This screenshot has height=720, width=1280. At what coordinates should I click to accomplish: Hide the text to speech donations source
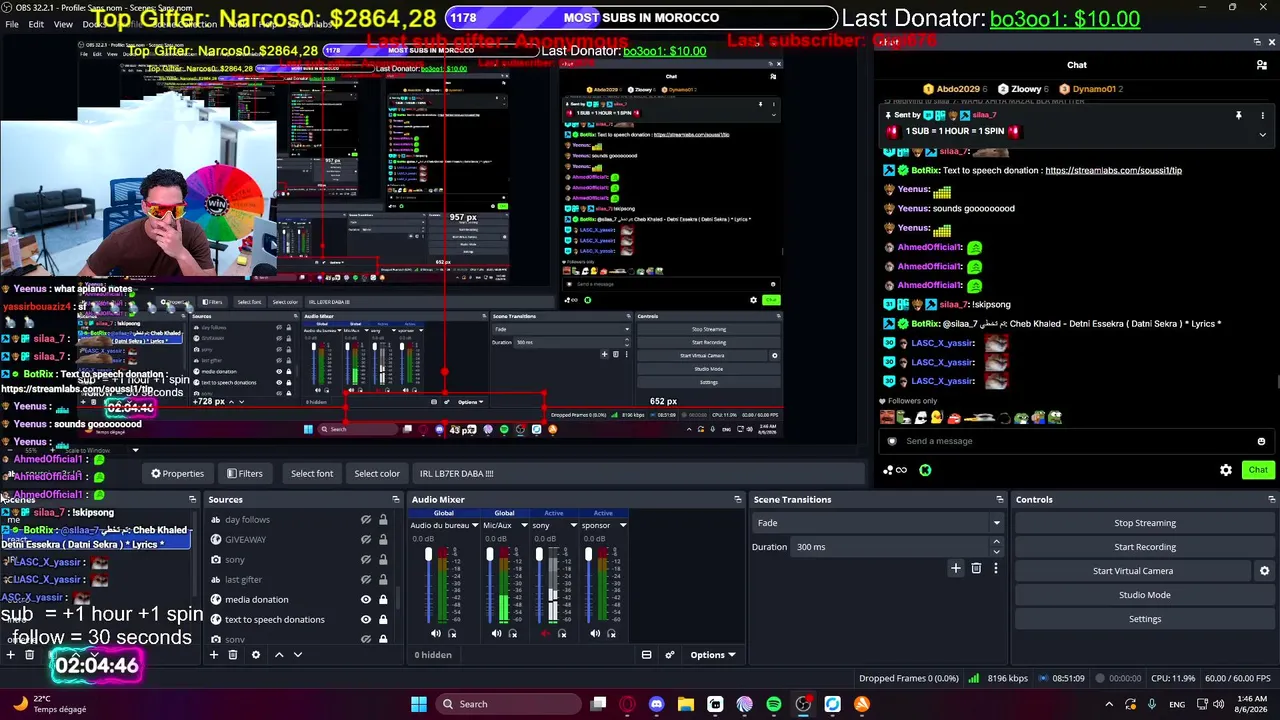[x=366, y=620]
